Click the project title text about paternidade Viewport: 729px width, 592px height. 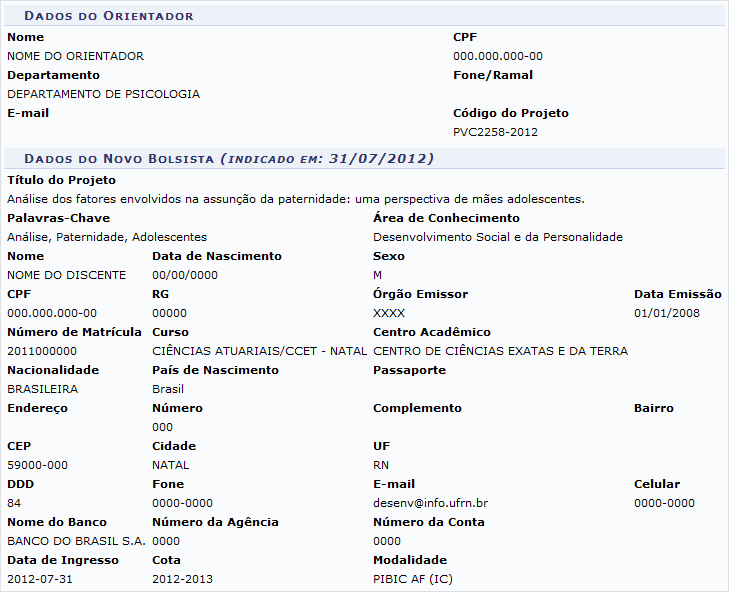point(295,199)
